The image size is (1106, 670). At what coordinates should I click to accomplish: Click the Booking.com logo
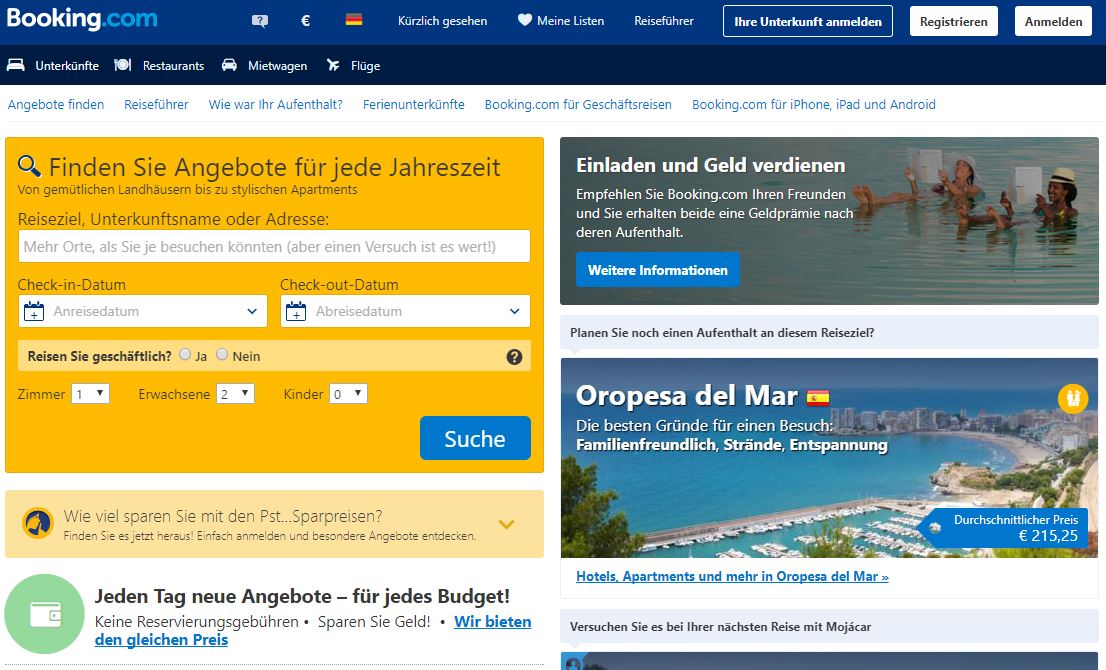point(82,19)
